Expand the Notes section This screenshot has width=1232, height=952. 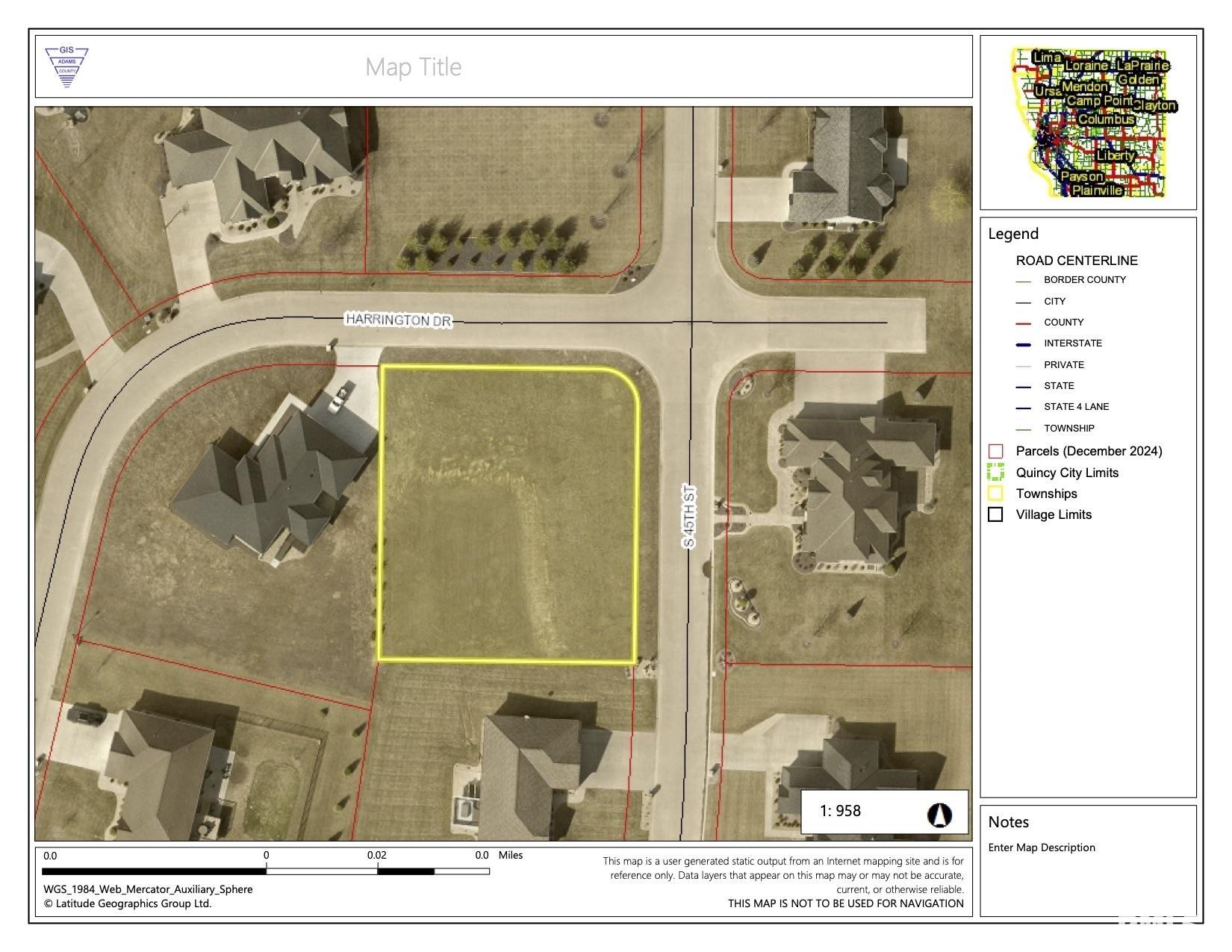tap(1008, 821)
